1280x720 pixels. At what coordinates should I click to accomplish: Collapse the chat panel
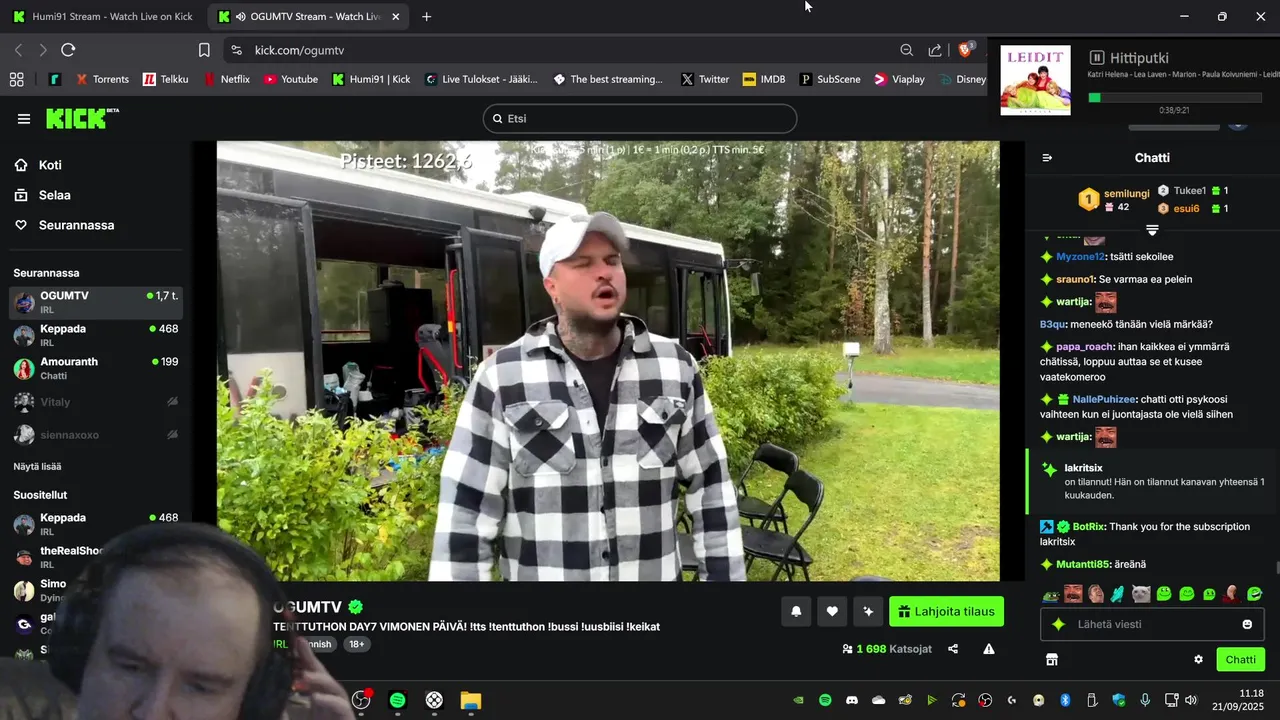1047,158
